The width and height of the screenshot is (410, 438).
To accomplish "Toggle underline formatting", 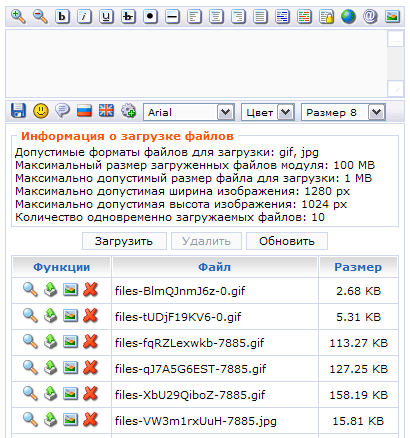I will pos(106,16).
